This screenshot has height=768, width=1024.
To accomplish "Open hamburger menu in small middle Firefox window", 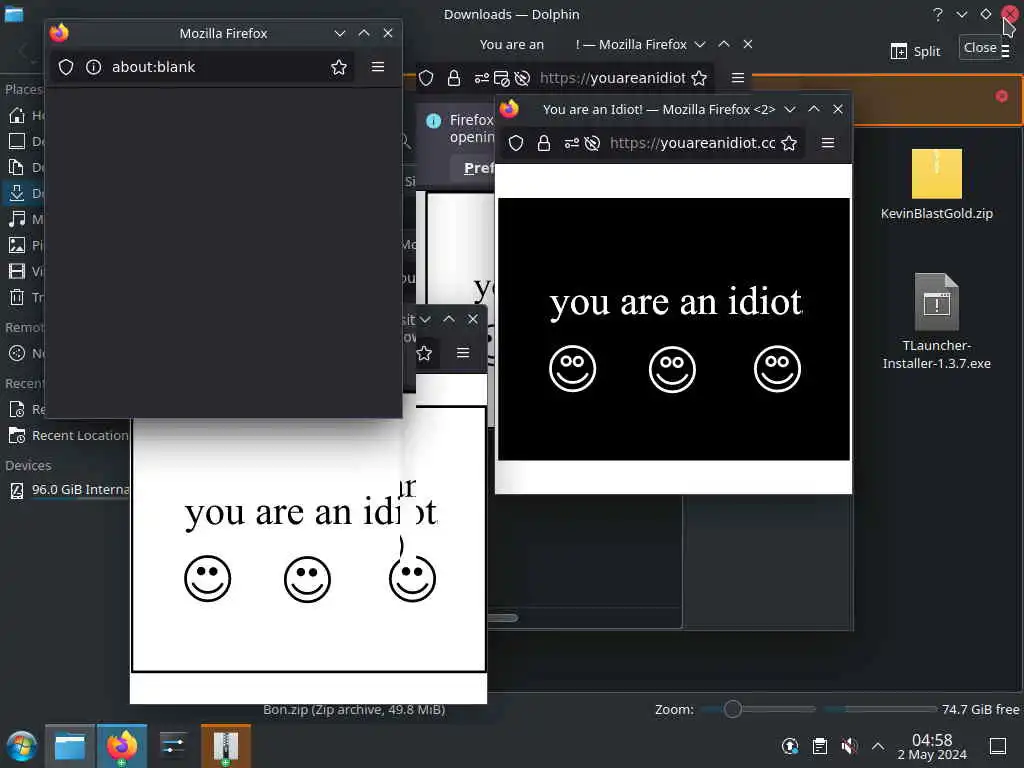I will 463,353.
